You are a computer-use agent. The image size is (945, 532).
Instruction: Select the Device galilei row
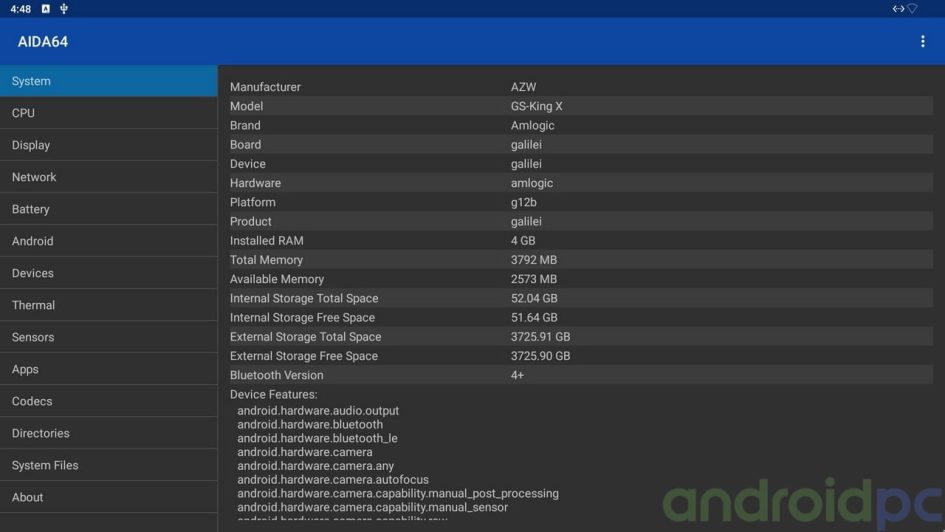581,164
